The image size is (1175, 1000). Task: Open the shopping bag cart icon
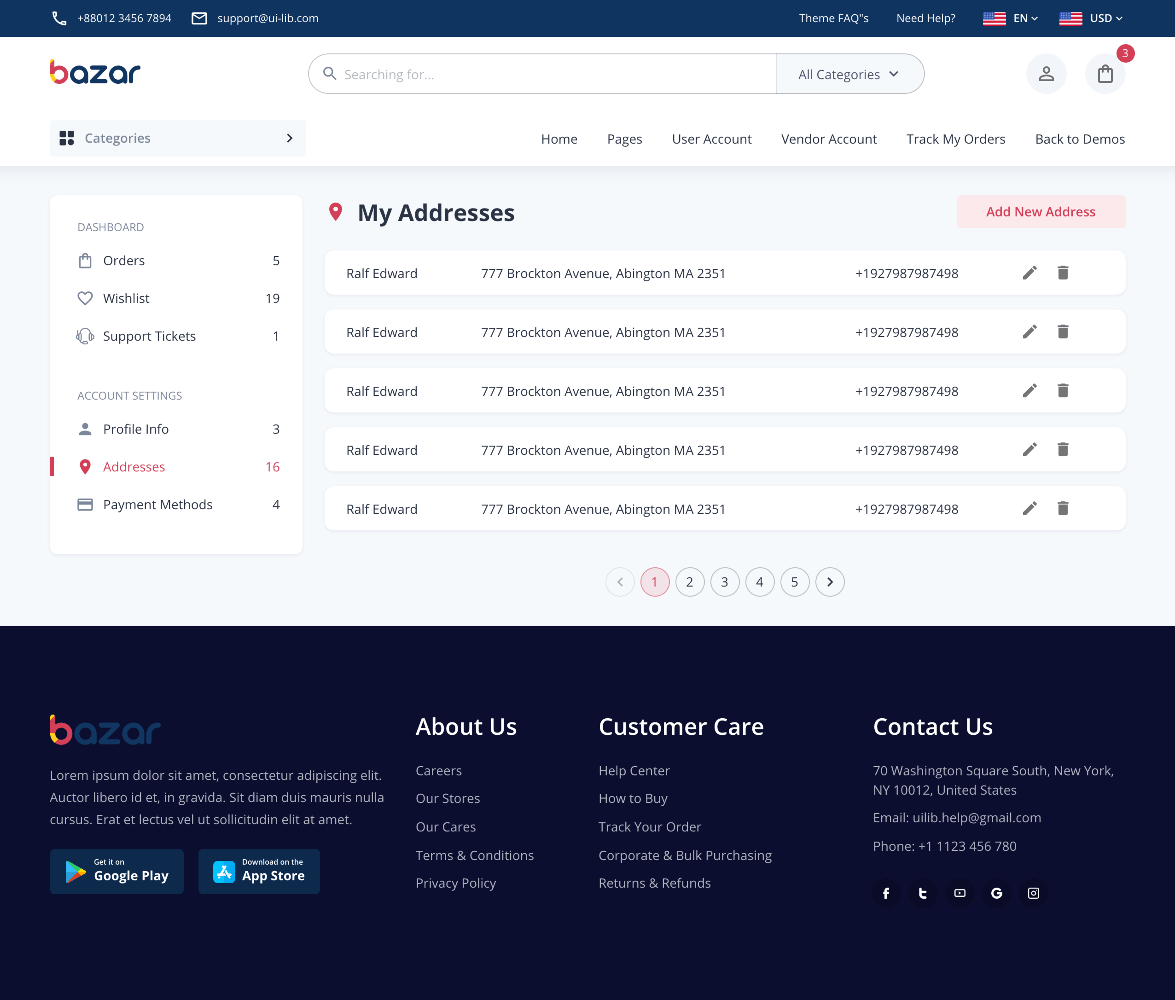click(1105, 74)
